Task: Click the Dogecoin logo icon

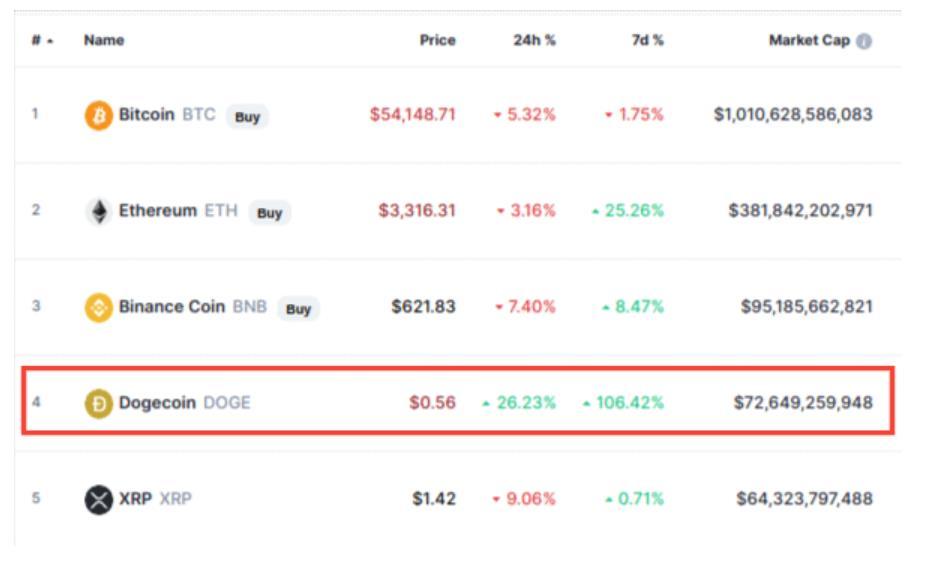Action: pyautogui.click(x=98, y=404)
